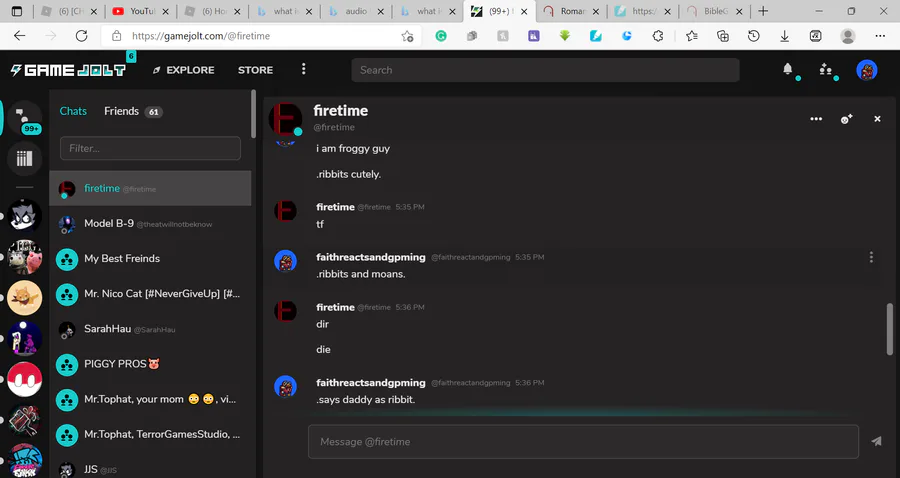Screen dimensions: 900x478
Task: Open the browser tab actions menu icon
Action: pos(17,11)
